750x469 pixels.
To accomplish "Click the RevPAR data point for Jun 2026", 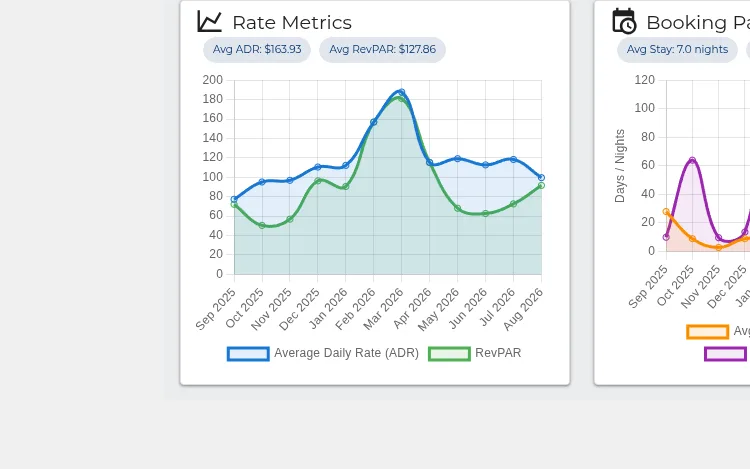I will coord(485,214).
